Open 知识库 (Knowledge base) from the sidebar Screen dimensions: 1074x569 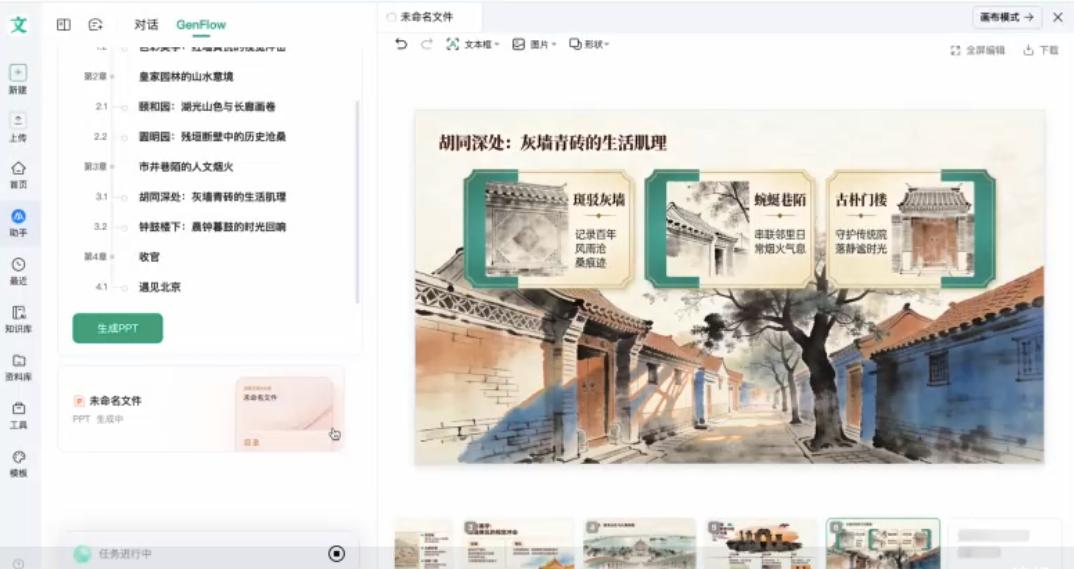point(18,313)
